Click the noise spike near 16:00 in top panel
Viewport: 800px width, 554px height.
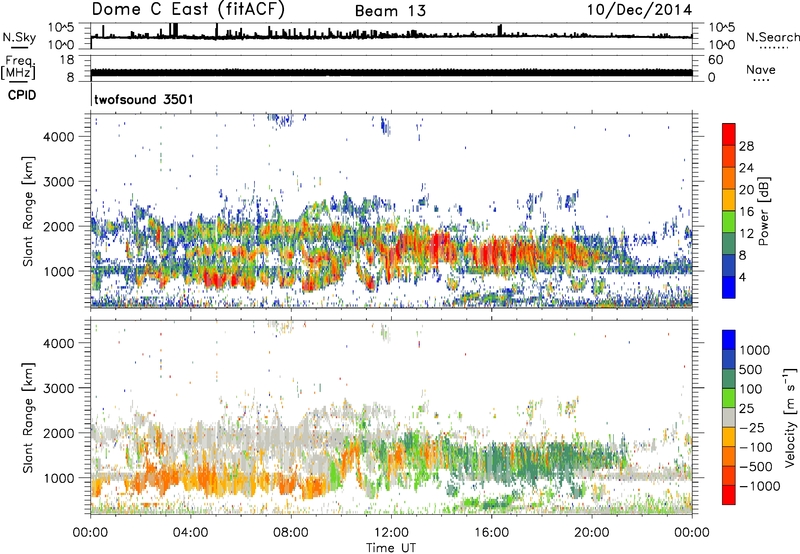499,30
